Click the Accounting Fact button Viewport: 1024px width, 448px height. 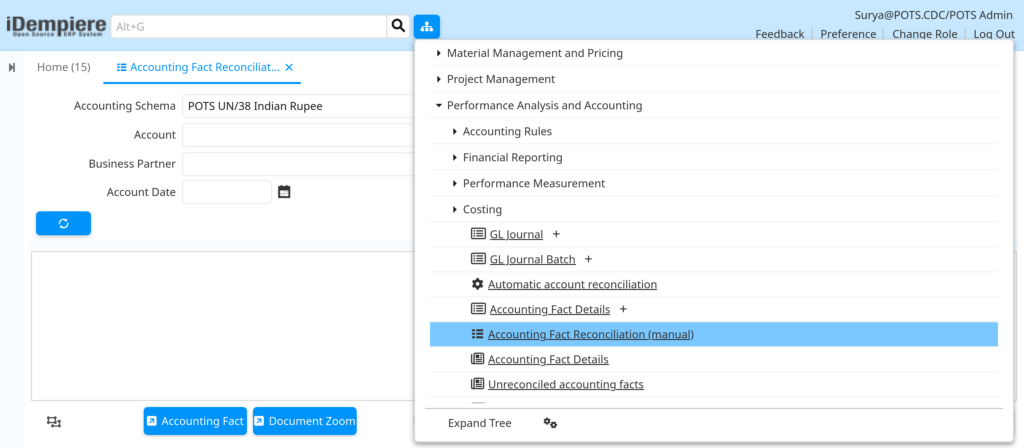(195, 421)
